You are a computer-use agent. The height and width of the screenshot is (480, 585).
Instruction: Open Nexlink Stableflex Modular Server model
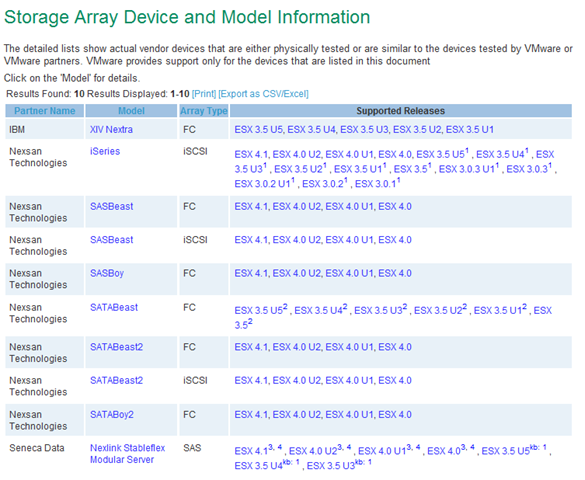pyautogui.click(x=127, y=454)
